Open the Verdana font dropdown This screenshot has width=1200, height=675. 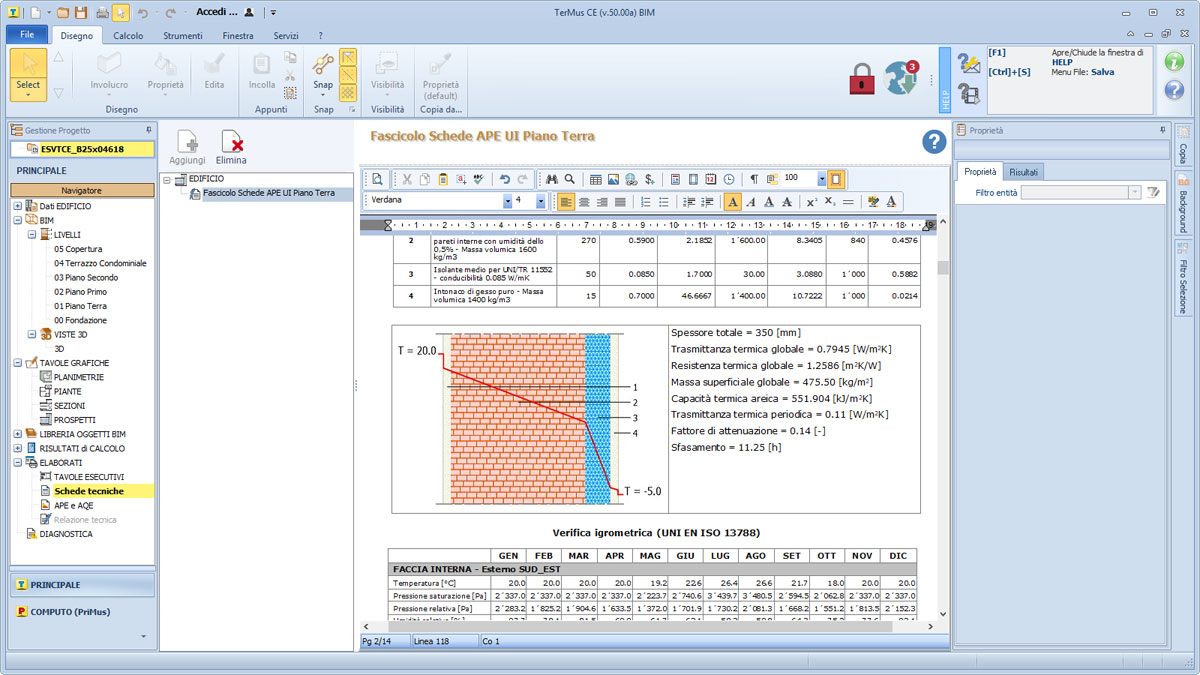click(x=507, y=201)
